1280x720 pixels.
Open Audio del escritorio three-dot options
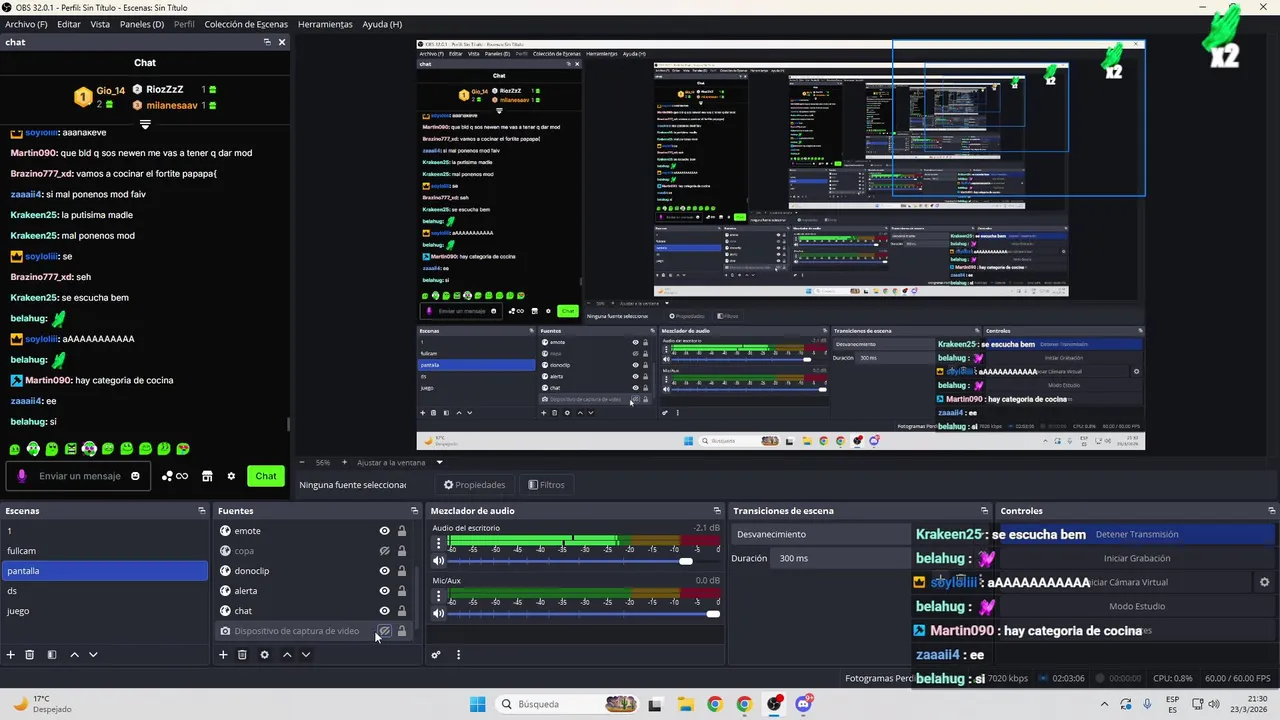(x=437, y=543)
